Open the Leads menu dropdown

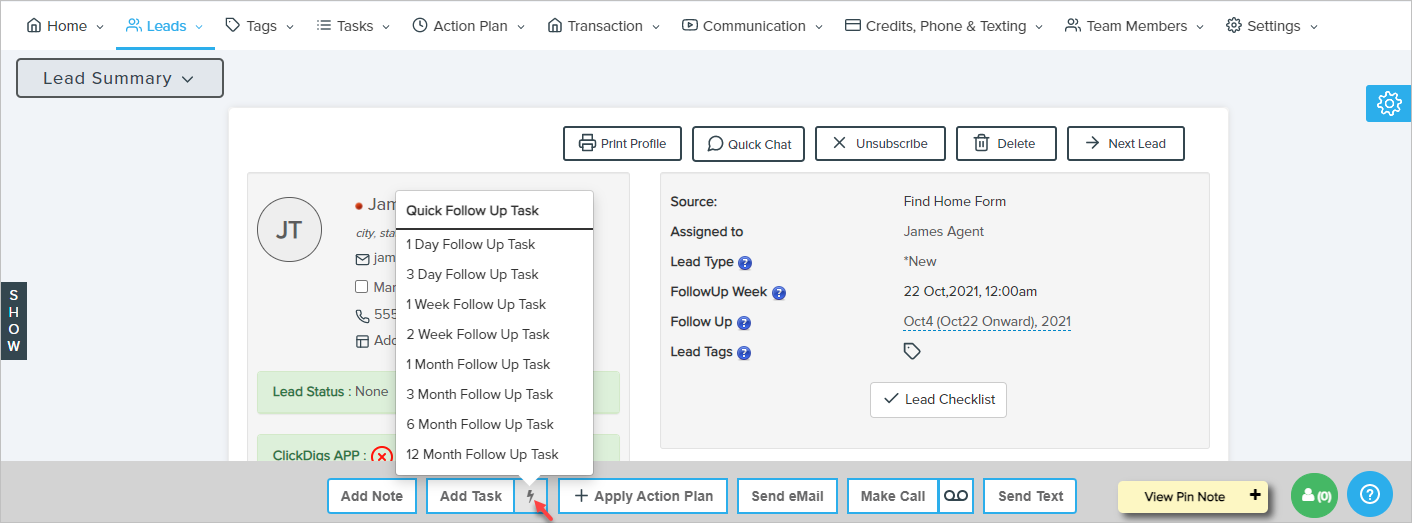pos(164,26)
